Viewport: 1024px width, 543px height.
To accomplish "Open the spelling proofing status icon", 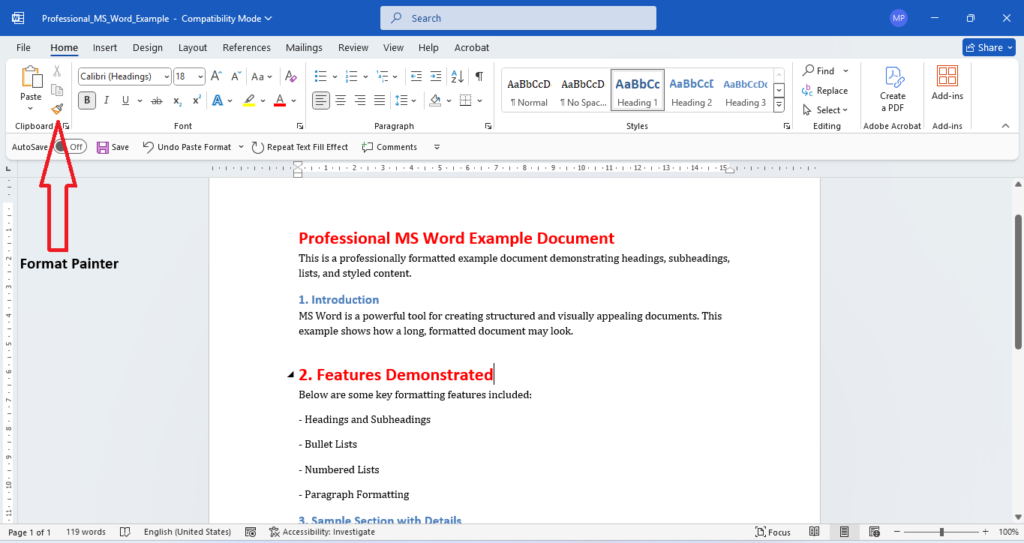I will coord(125,532).
